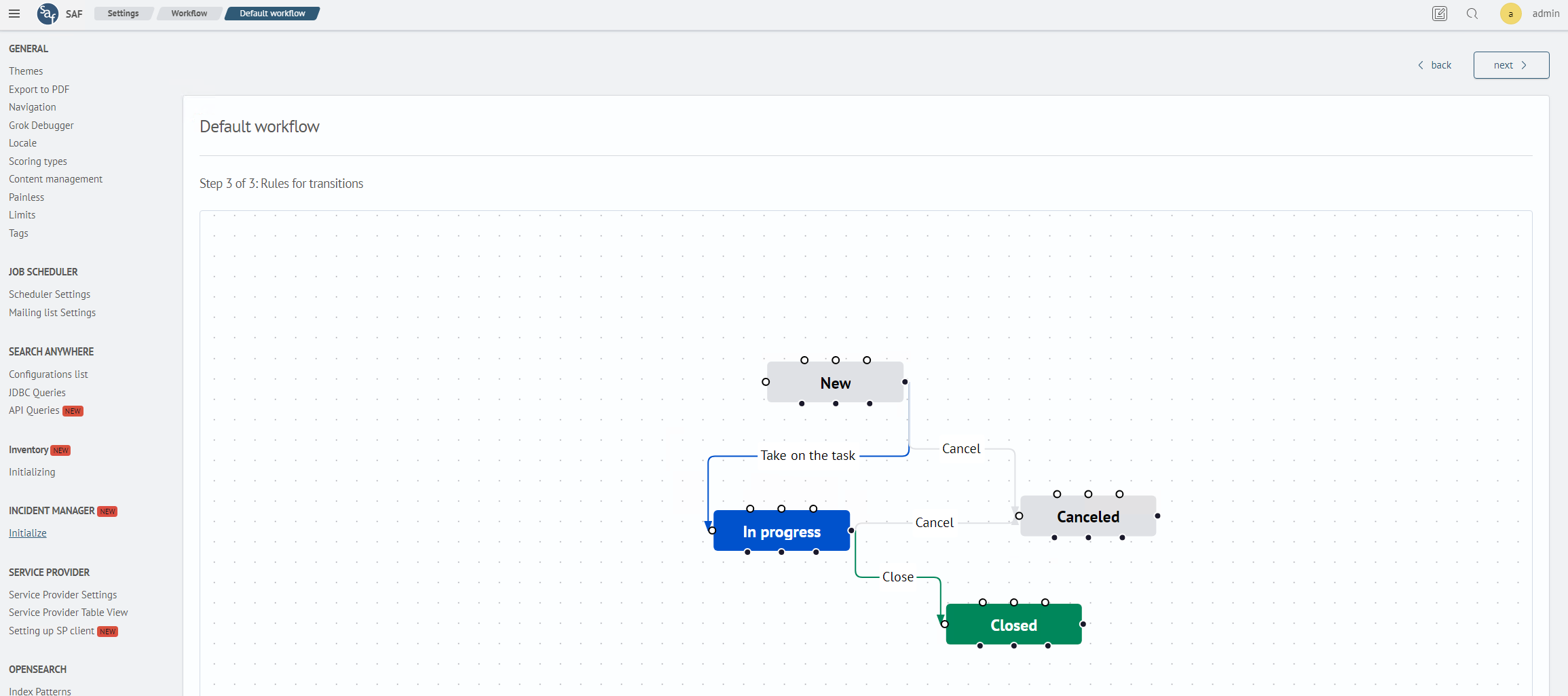Open Inventory Initializing link
The height and width of the screenshot is (696, 1568).
click(x=32, y=472)
